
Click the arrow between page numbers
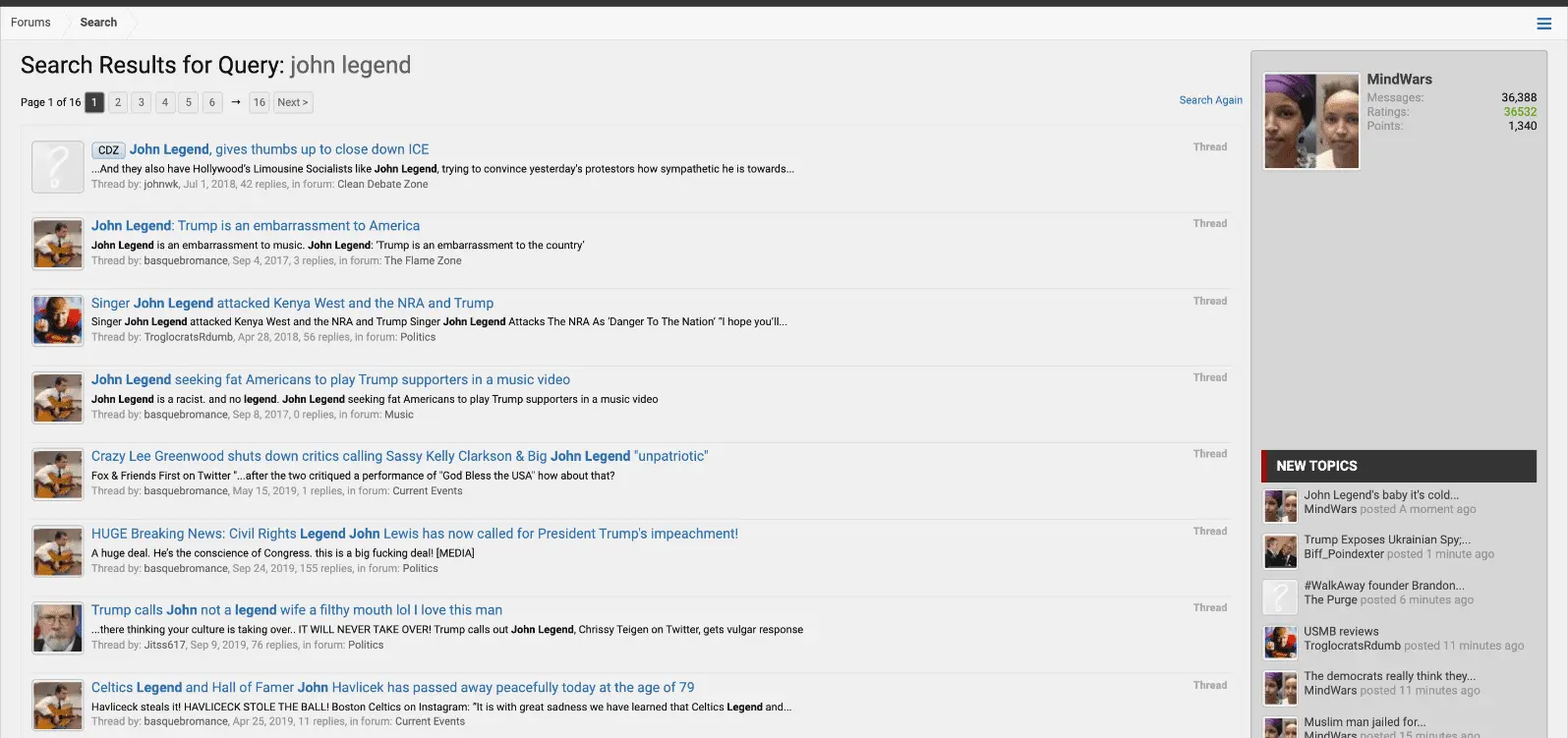(x=236, y=102)
